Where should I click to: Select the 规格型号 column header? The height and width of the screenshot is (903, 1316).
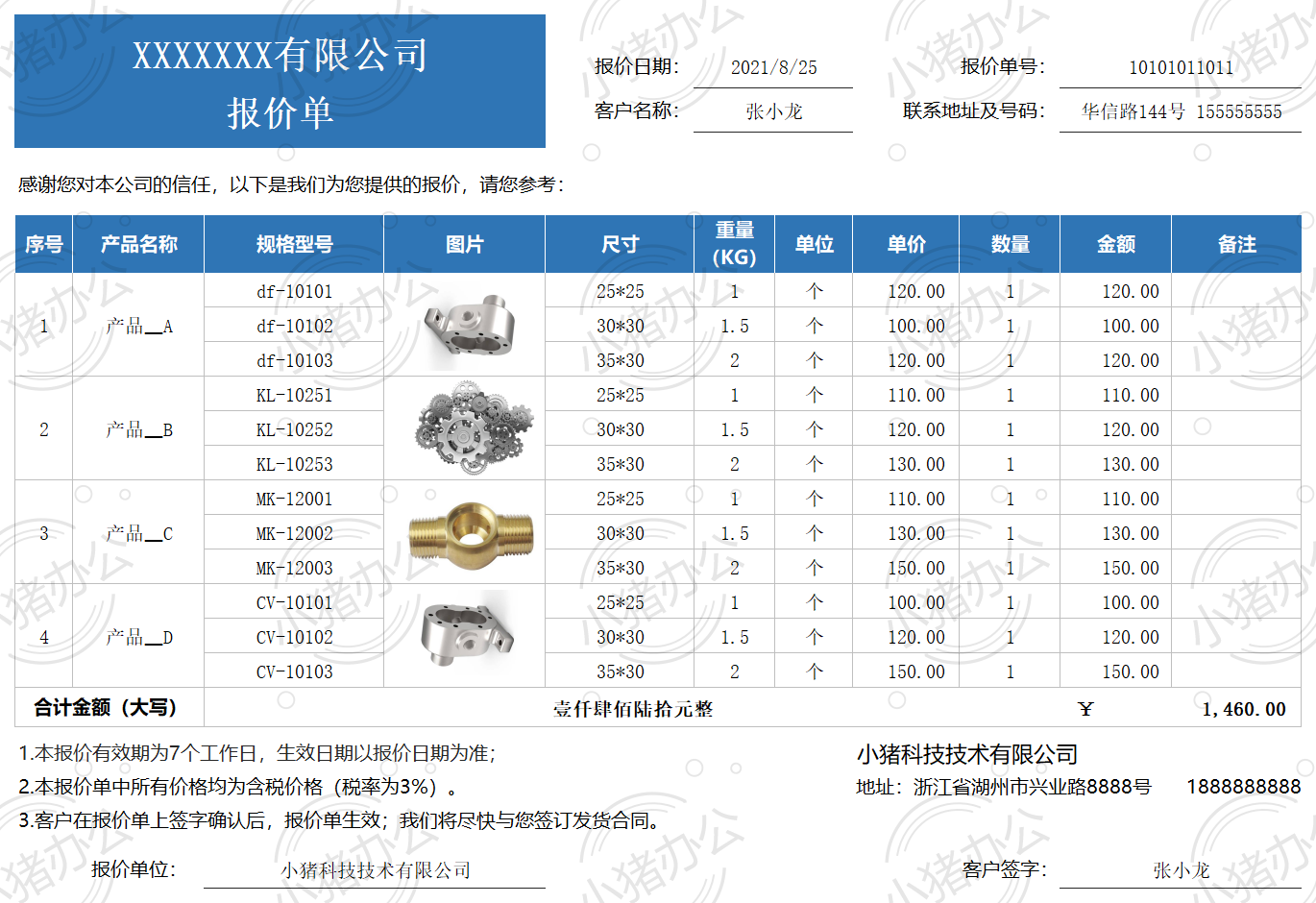coord(295,244)
